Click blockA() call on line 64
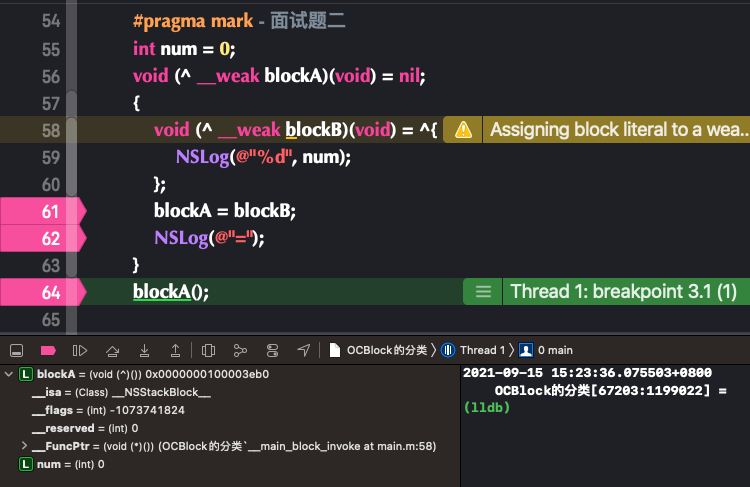The width and height of the screenshot is (750, 487). coord(171,292)
